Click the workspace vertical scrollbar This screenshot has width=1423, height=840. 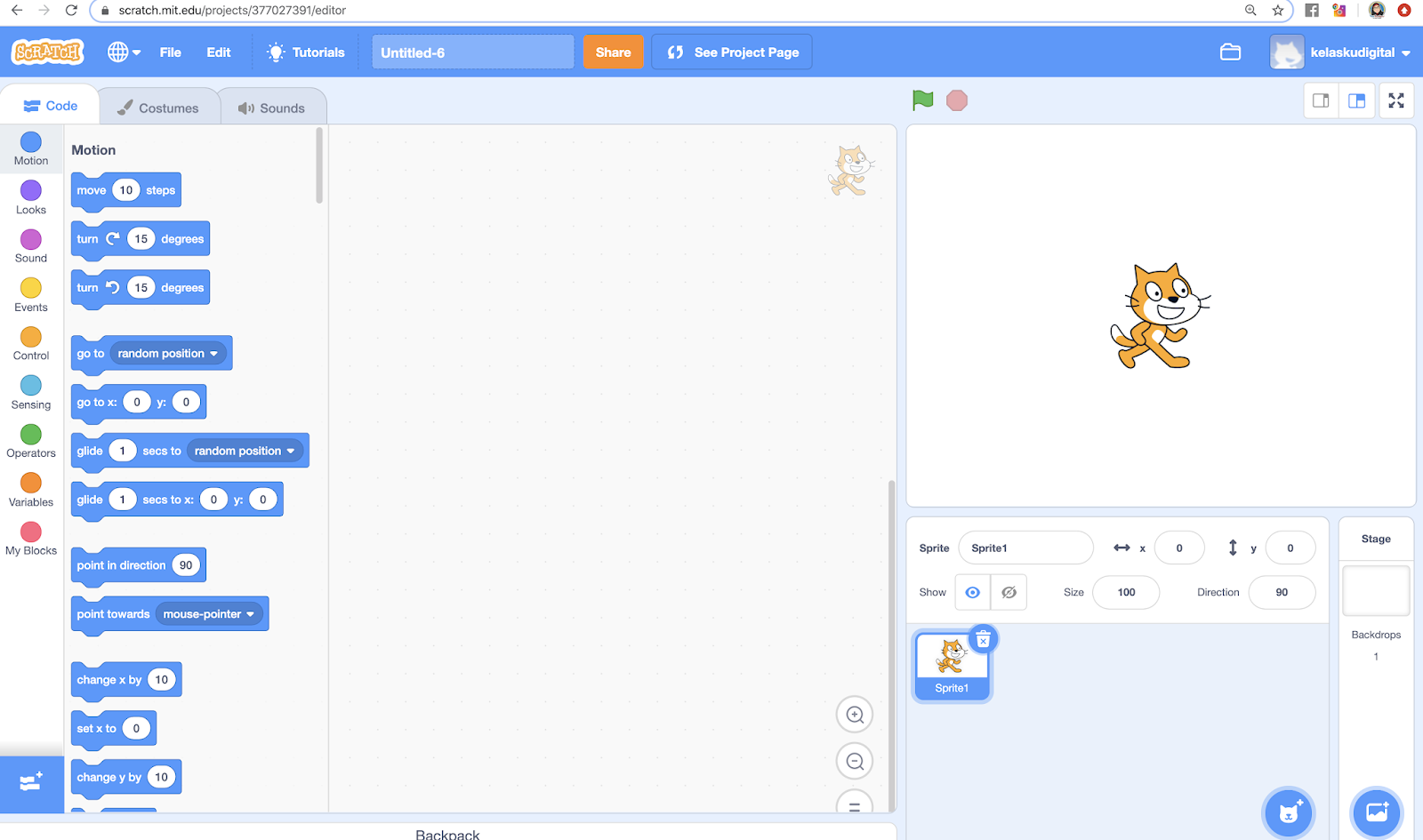click(x=892, y=644)
